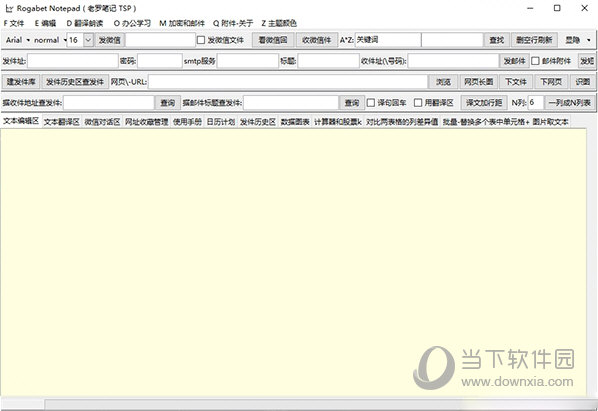Focus the 据邮件标题查发件 search field
The image size is (598, 411).
291,103
